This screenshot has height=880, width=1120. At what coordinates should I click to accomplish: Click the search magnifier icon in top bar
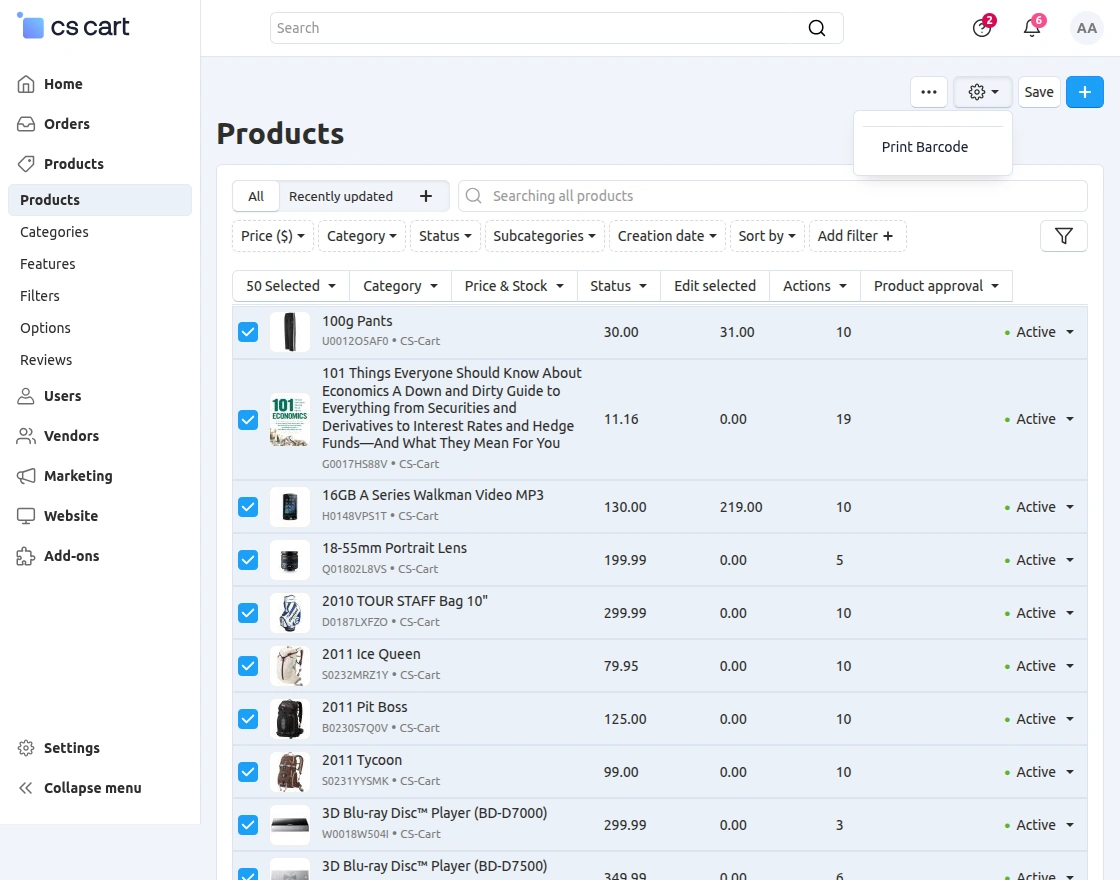816,28
